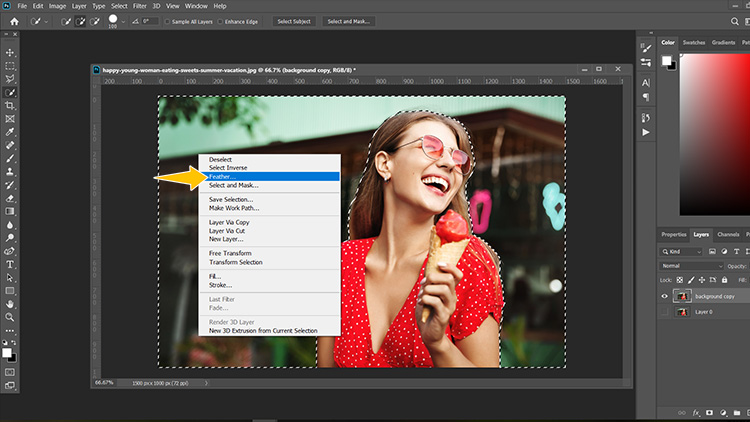Select the Rectangular Marquee tool

coord(10,66)
